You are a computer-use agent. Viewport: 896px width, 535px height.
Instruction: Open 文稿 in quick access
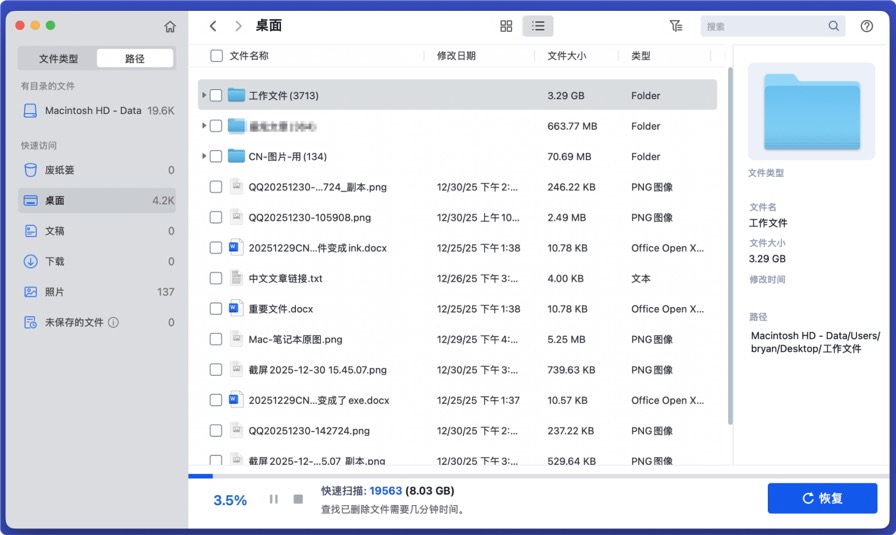(98, 231)
